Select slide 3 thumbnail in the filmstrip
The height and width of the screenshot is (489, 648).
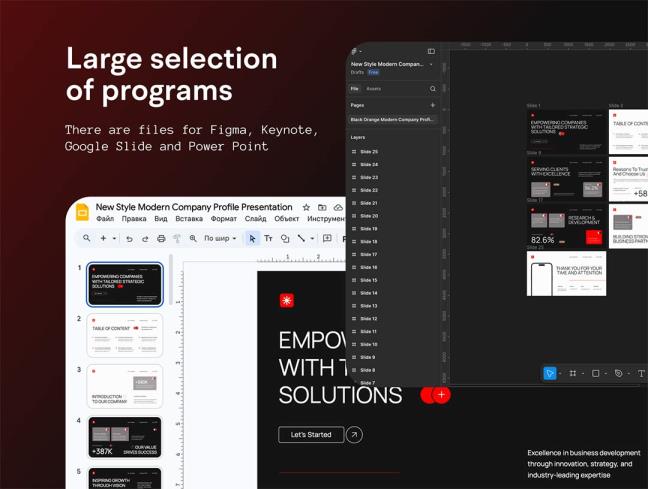[x=125, y=387]
